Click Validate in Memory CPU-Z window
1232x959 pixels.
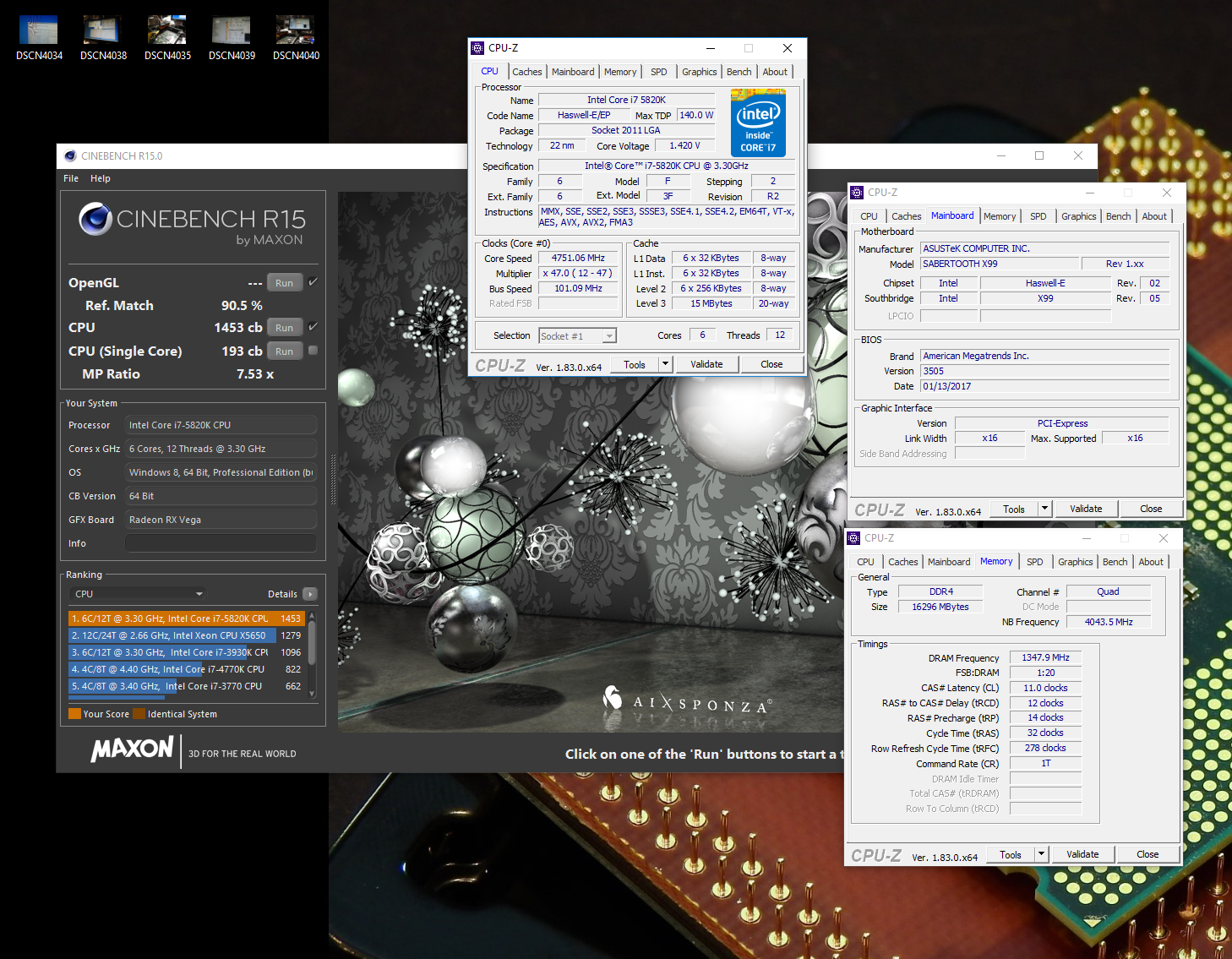click(1082, 854)
